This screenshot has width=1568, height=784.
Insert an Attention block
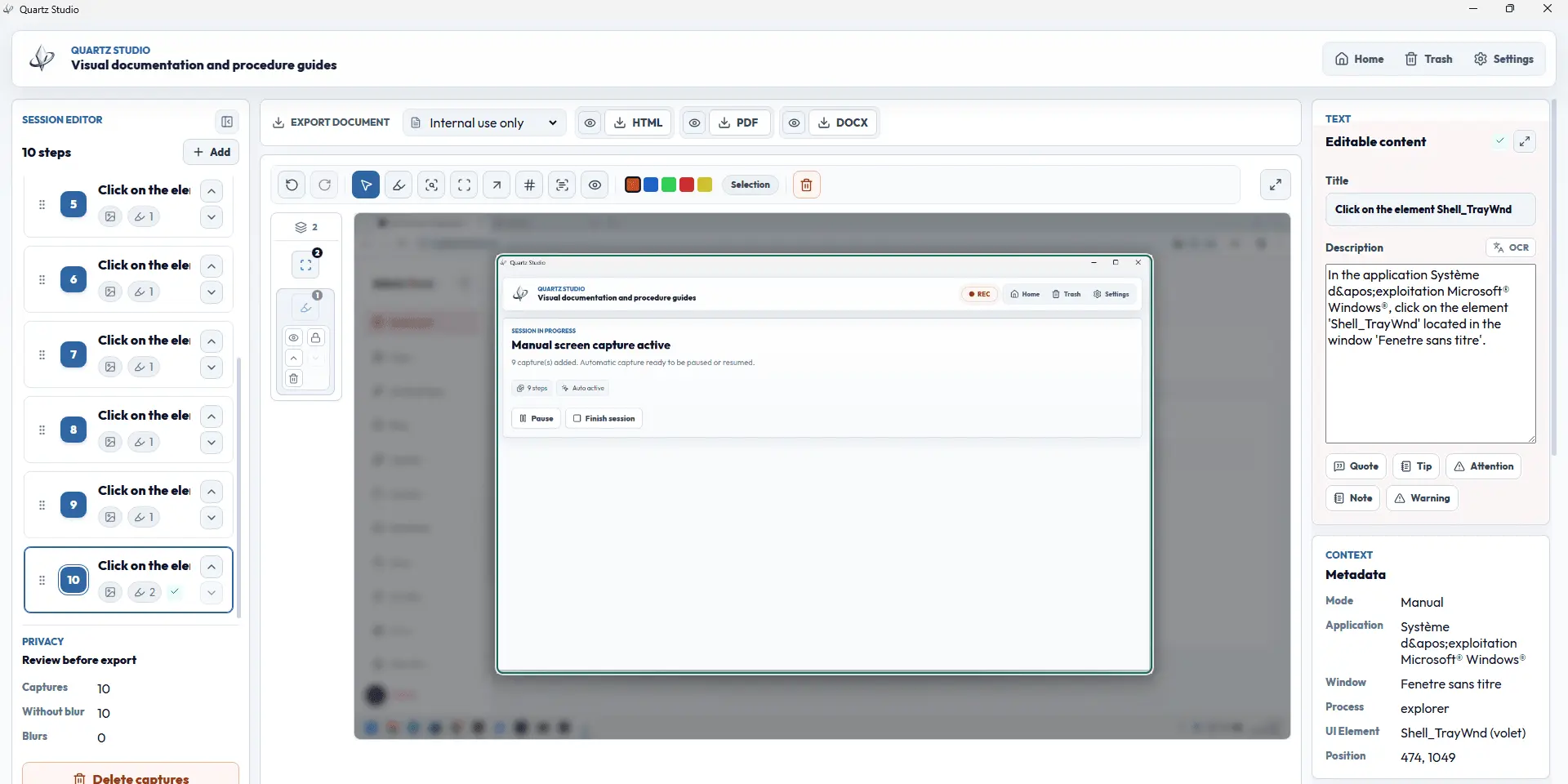pos(1483,466)
